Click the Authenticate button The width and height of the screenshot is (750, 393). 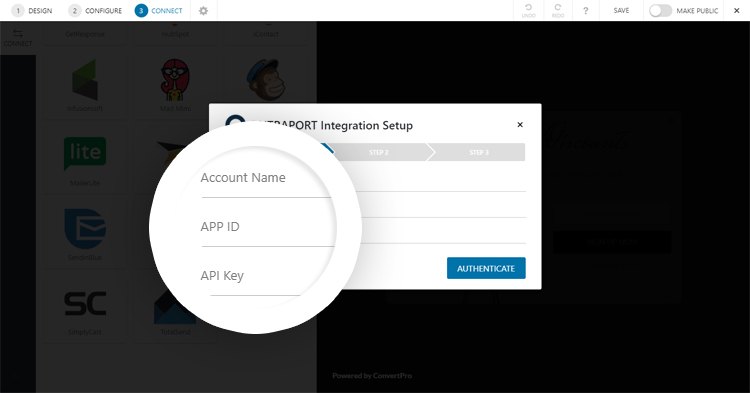pyautogui.click(x=486, y=268)
